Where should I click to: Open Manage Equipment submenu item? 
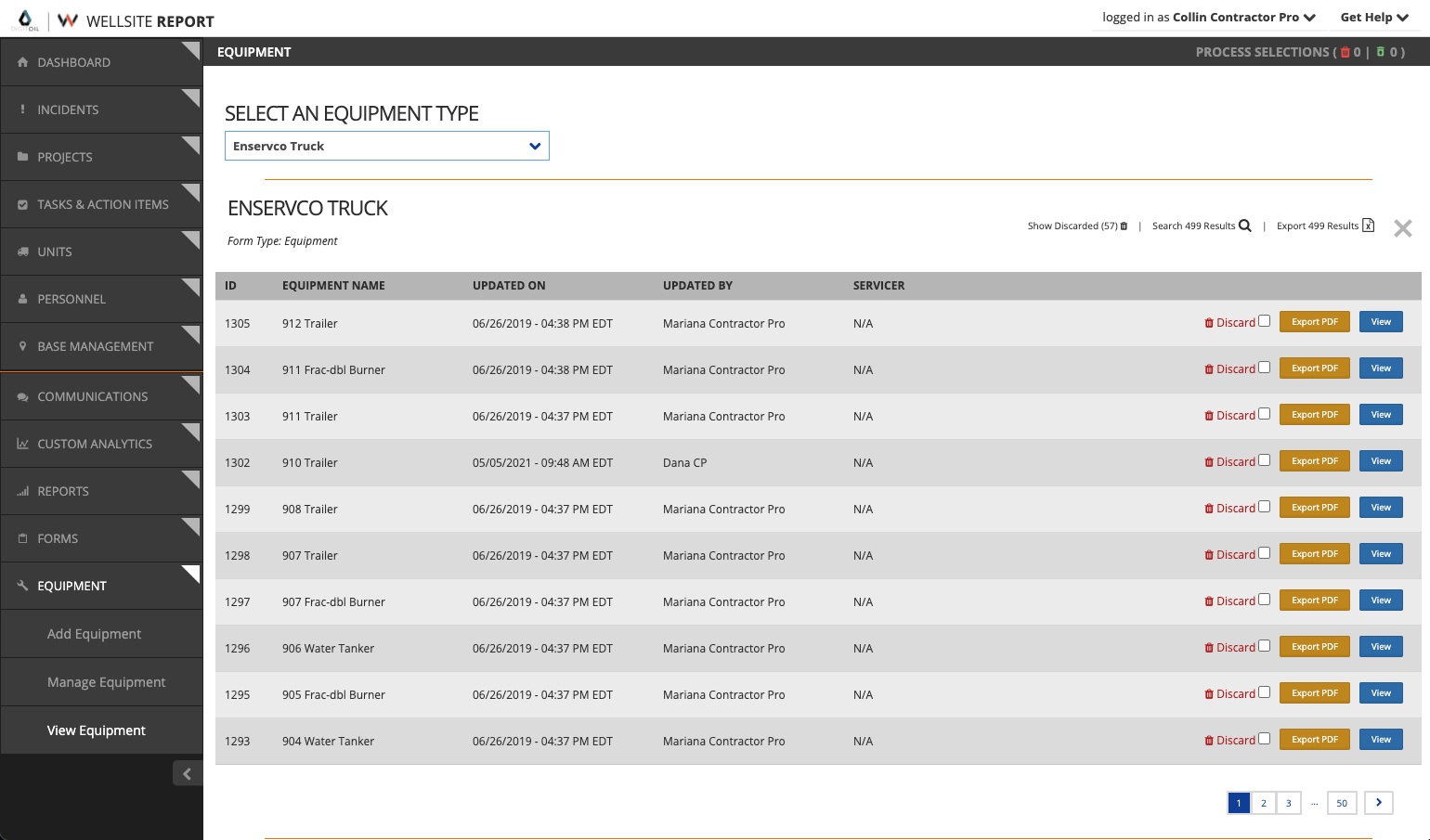point(101,682)
